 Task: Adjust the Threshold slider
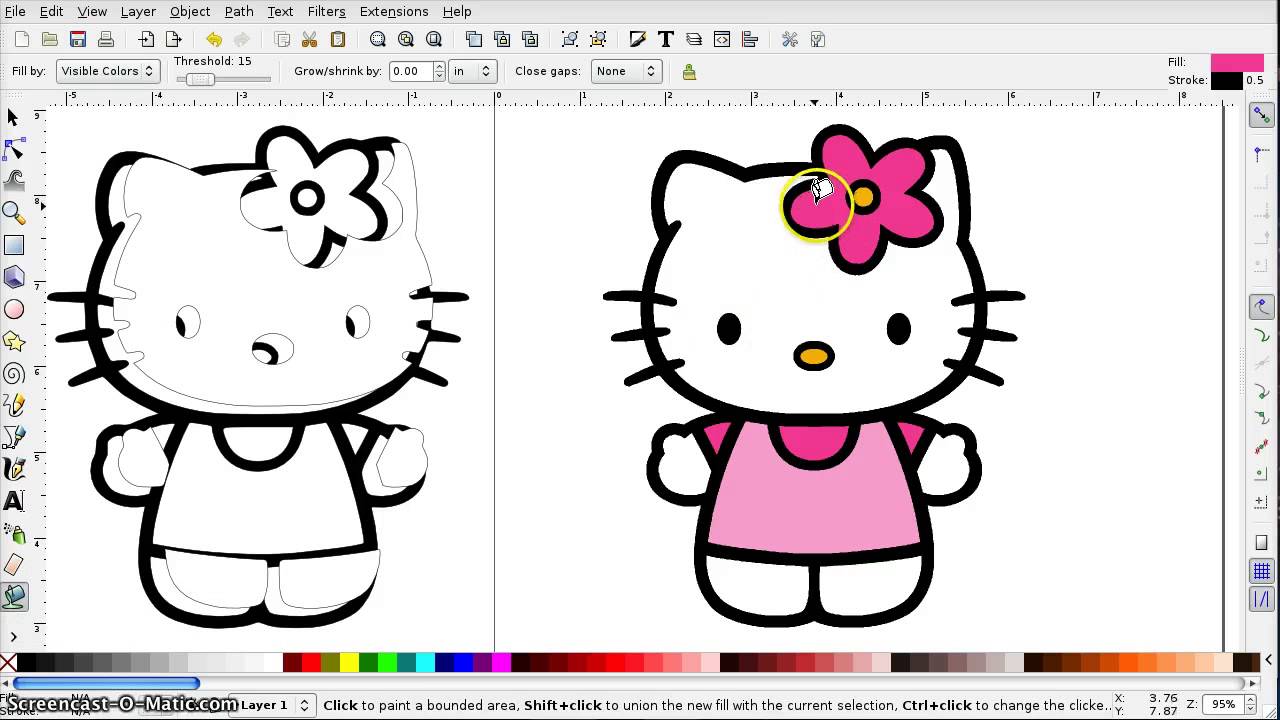coord(222,79)
